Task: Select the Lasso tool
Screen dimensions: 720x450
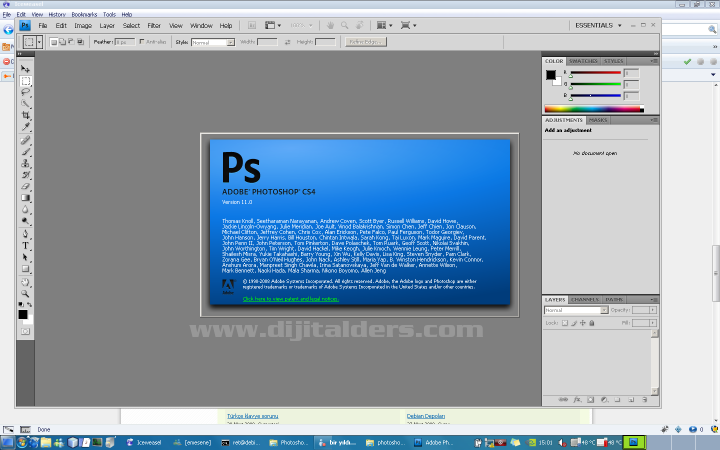Action: 25,92
